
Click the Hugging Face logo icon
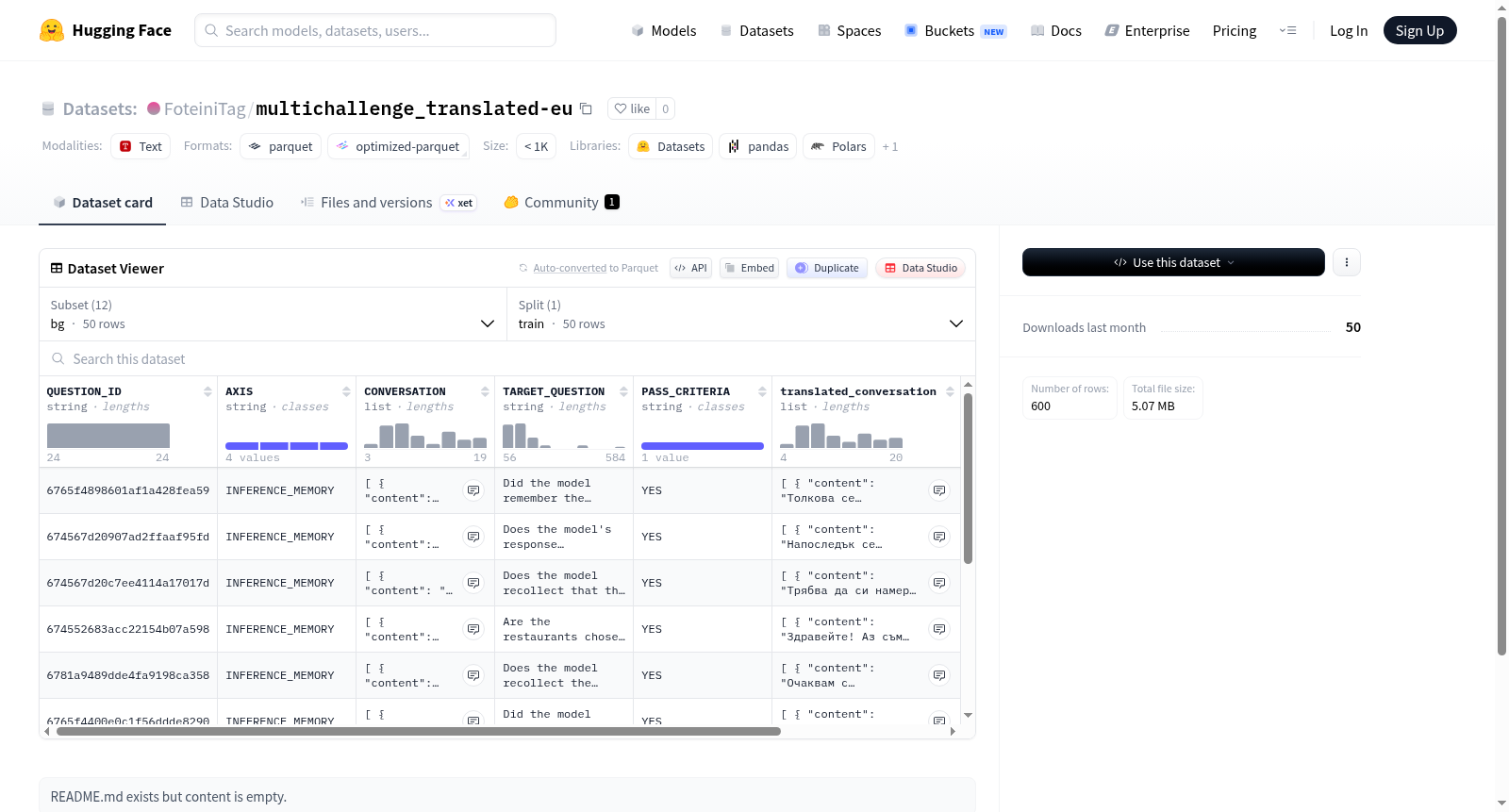coord(52,30)
